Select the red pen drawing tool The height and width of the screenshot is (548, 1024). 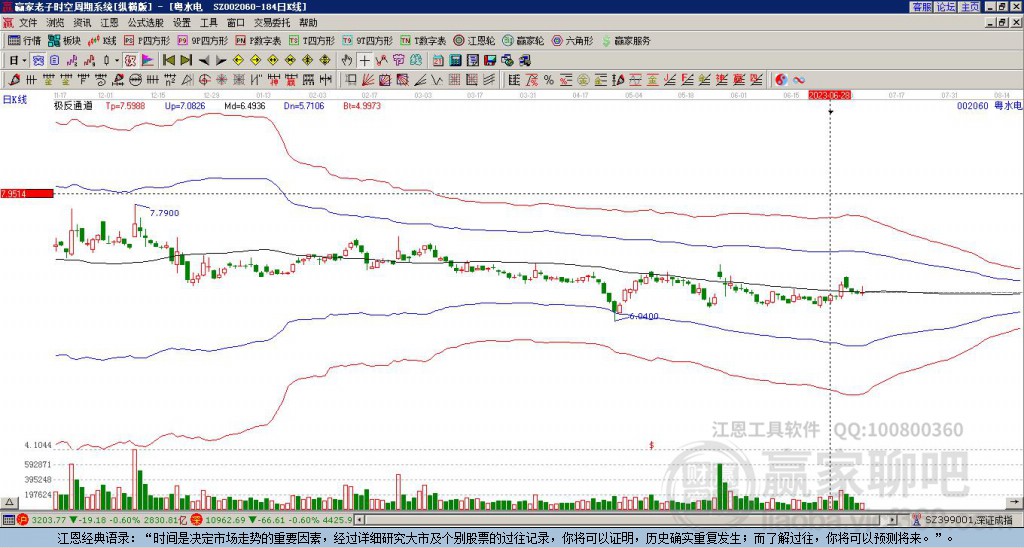(x=14, y=80)
